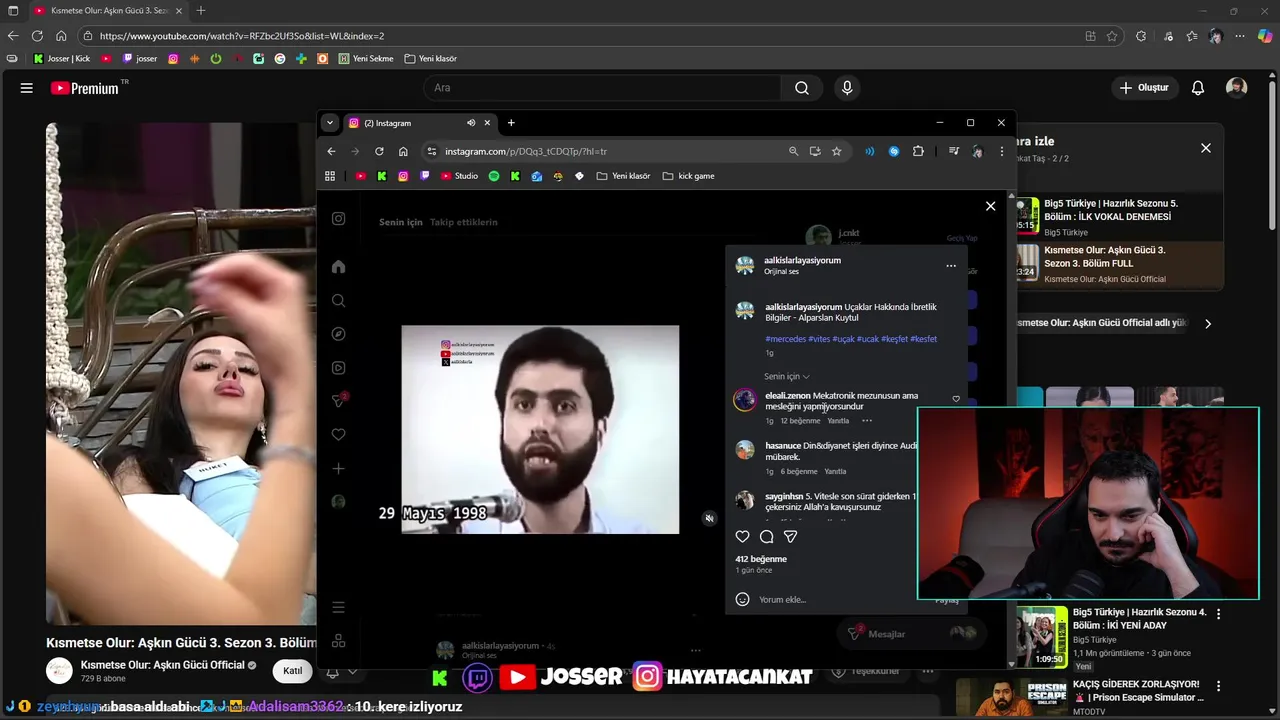Open the 412 beğenme likes list
This screenshot has width=1280, height=720.
pyautogui.click(x=761, y=559)
